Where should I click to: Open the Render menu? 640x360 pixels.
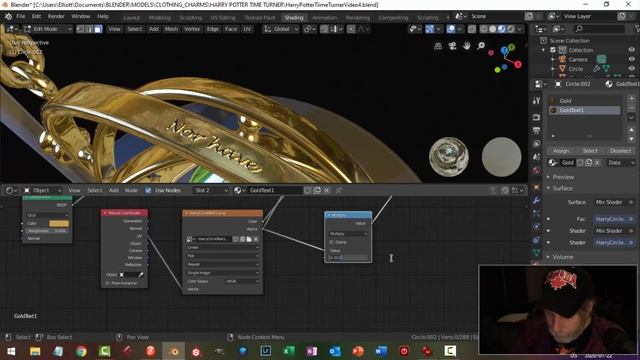(56, 16)
